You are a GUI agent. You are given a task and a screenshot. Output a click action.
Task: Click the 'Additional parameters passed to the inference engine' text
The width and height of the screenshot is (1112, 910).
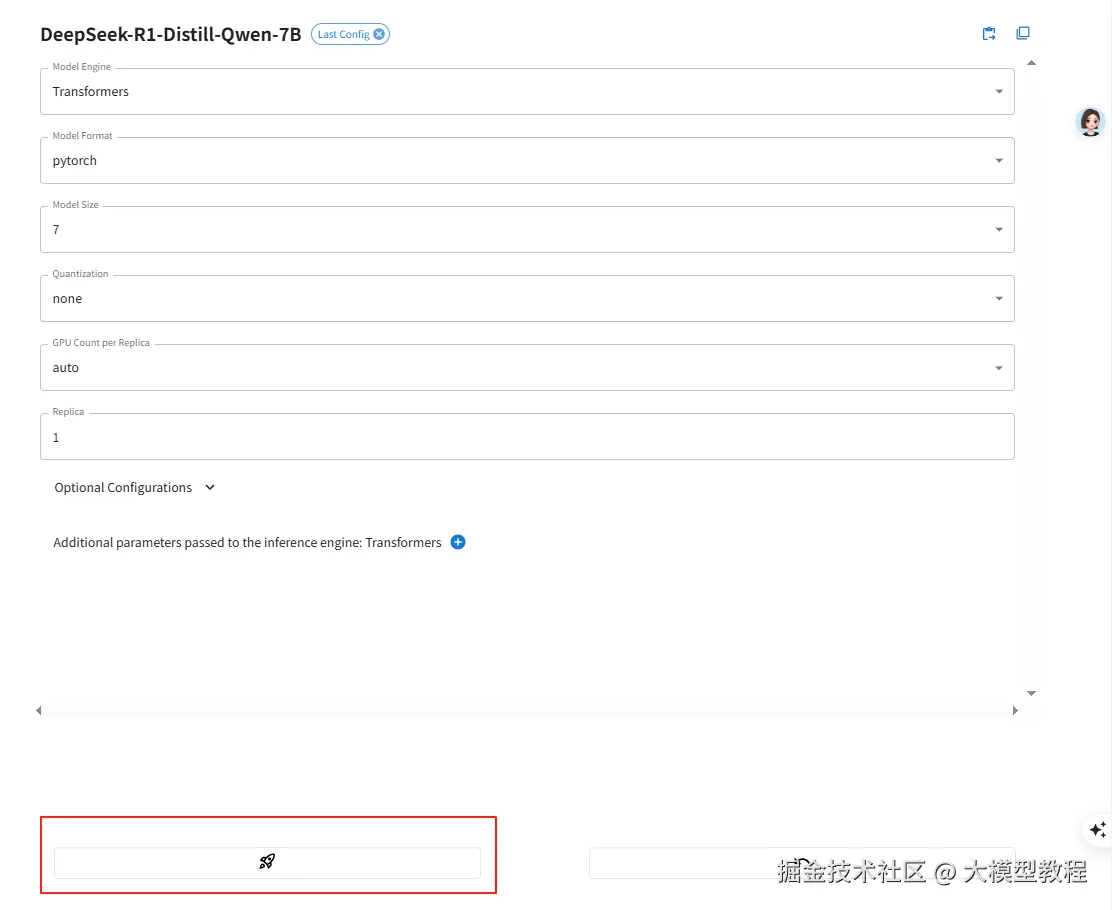[x=248, y=543]
